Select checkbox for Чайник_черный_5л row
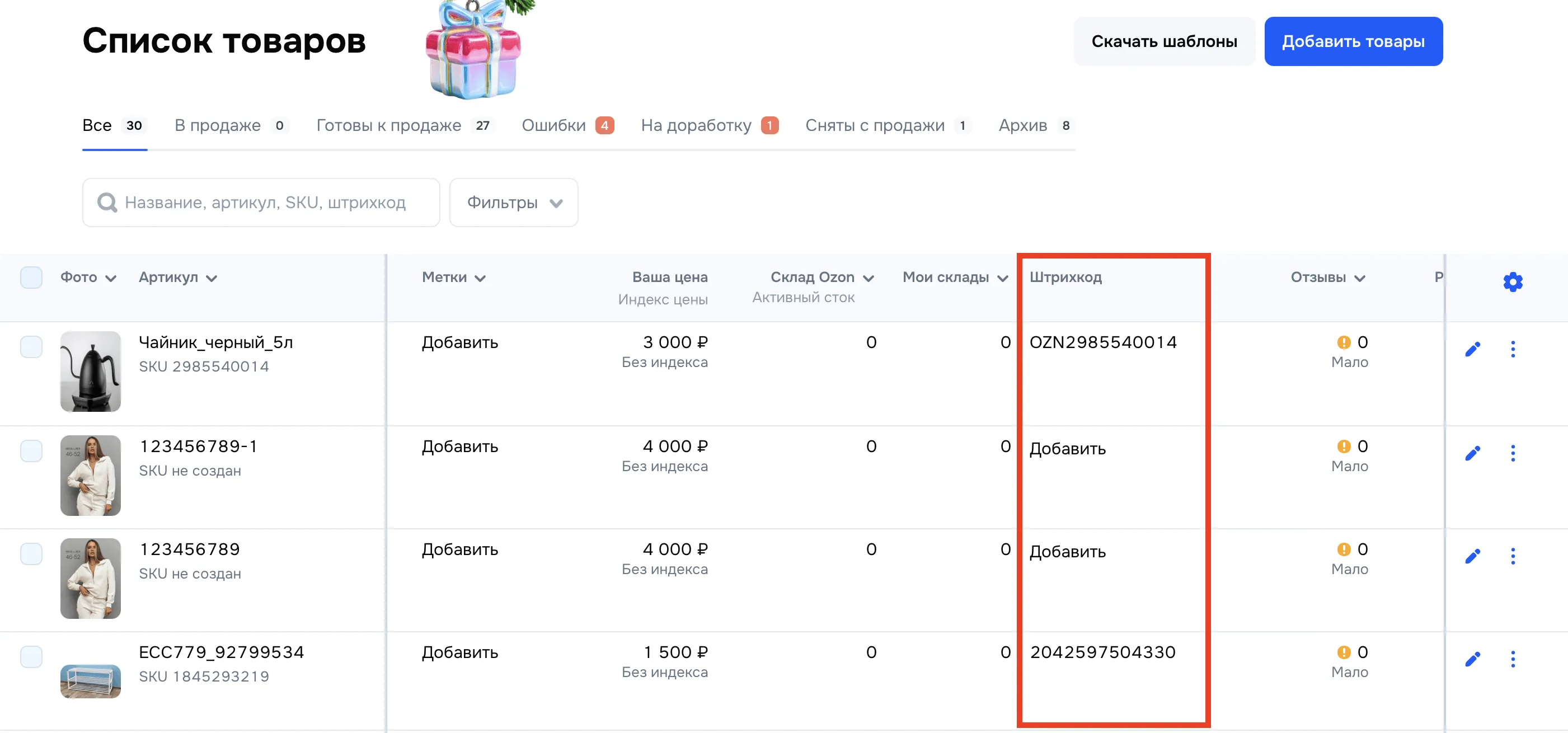 31,346
